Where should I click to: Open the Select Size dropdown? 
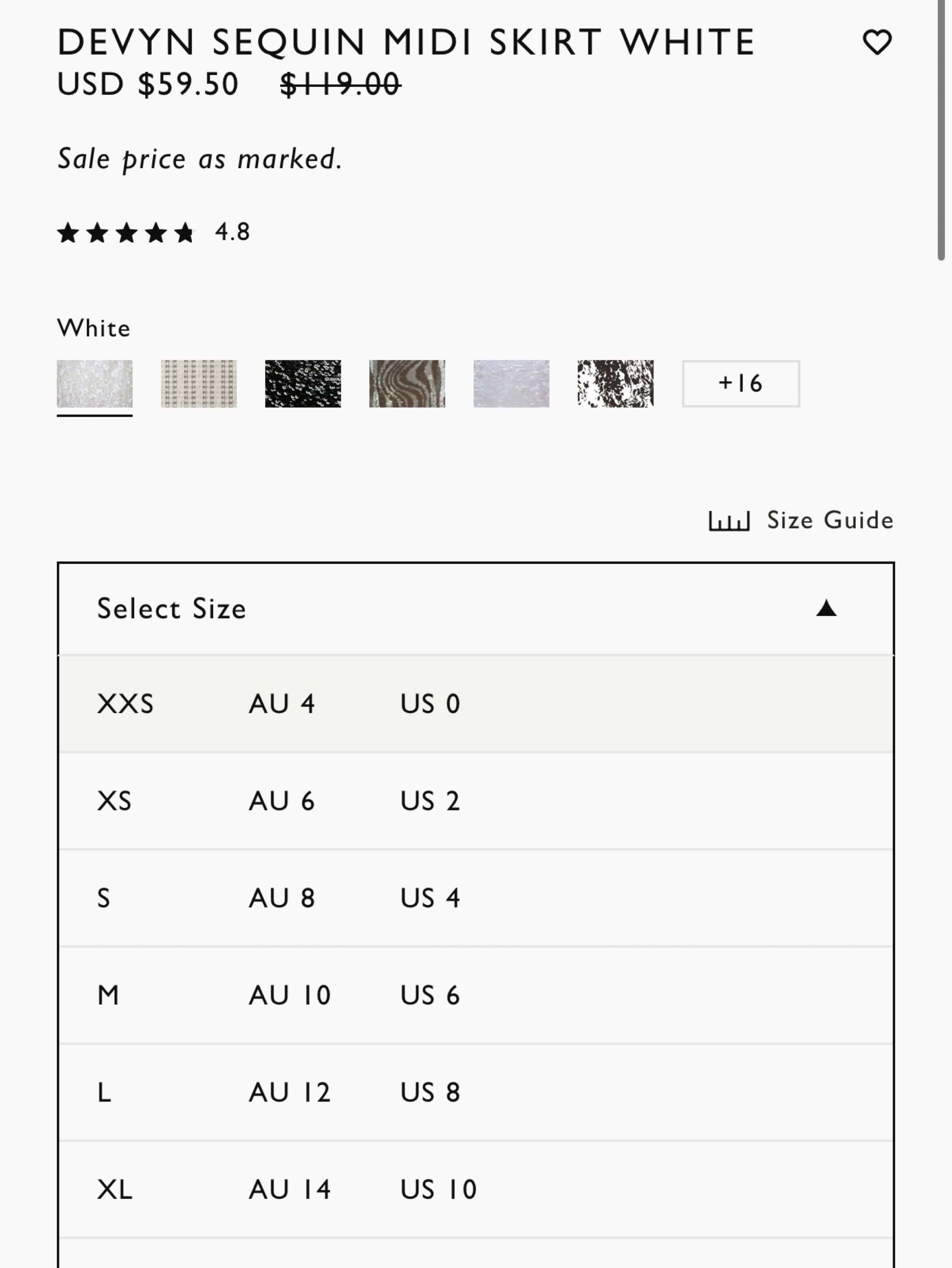(x=476, y=609)
